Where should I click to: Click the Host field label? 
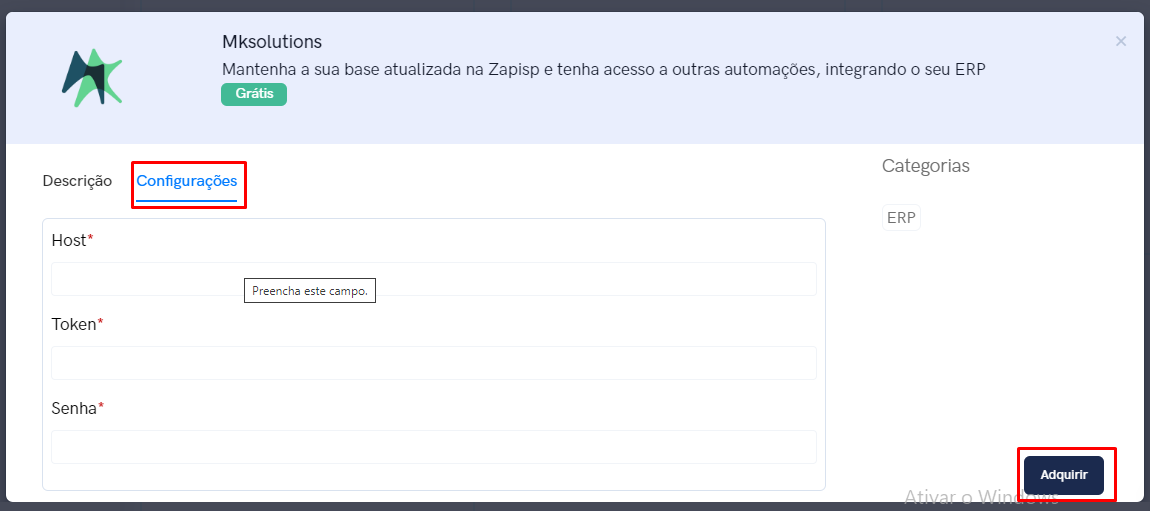pos(69,240)
